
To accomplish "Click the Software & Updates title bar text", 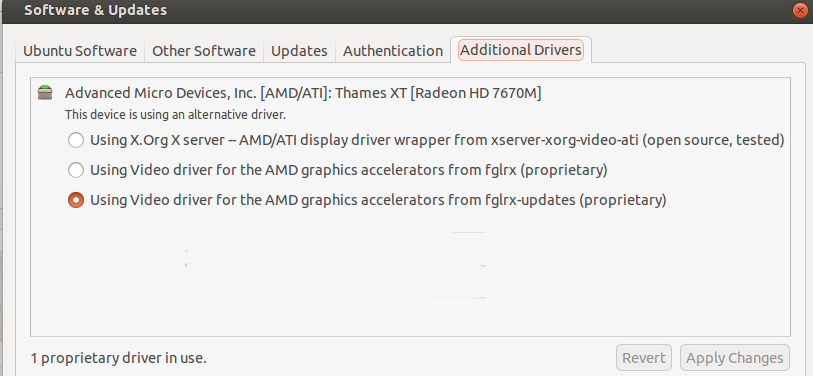I will pyautogui.click(x=95, y=10).
